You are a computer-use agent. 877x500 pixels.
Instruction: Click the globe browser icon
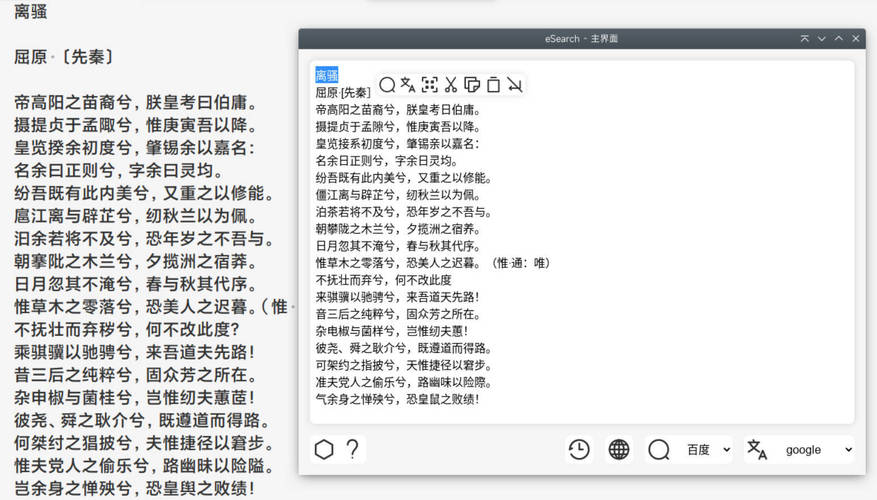[x=619, y=450]
